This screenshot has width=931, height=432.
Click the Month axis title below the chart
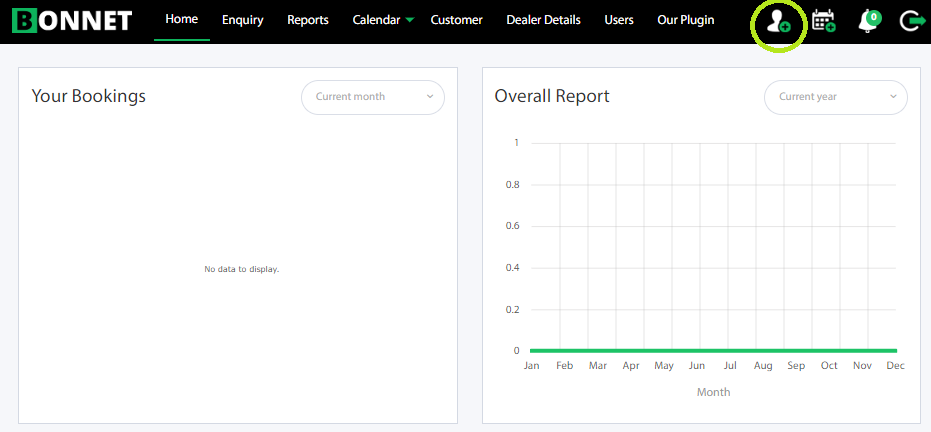713,392
